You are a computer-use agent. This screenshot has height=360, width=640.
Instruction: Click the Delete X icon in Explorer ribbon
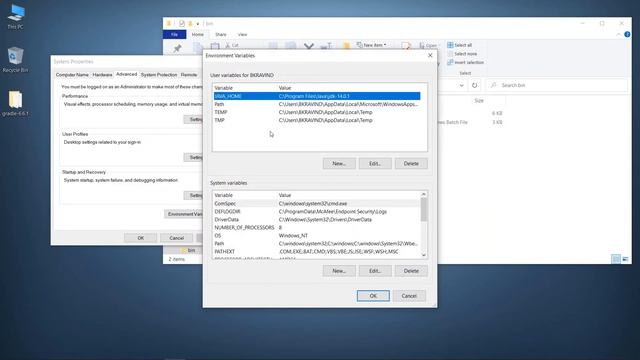point(309,46)
